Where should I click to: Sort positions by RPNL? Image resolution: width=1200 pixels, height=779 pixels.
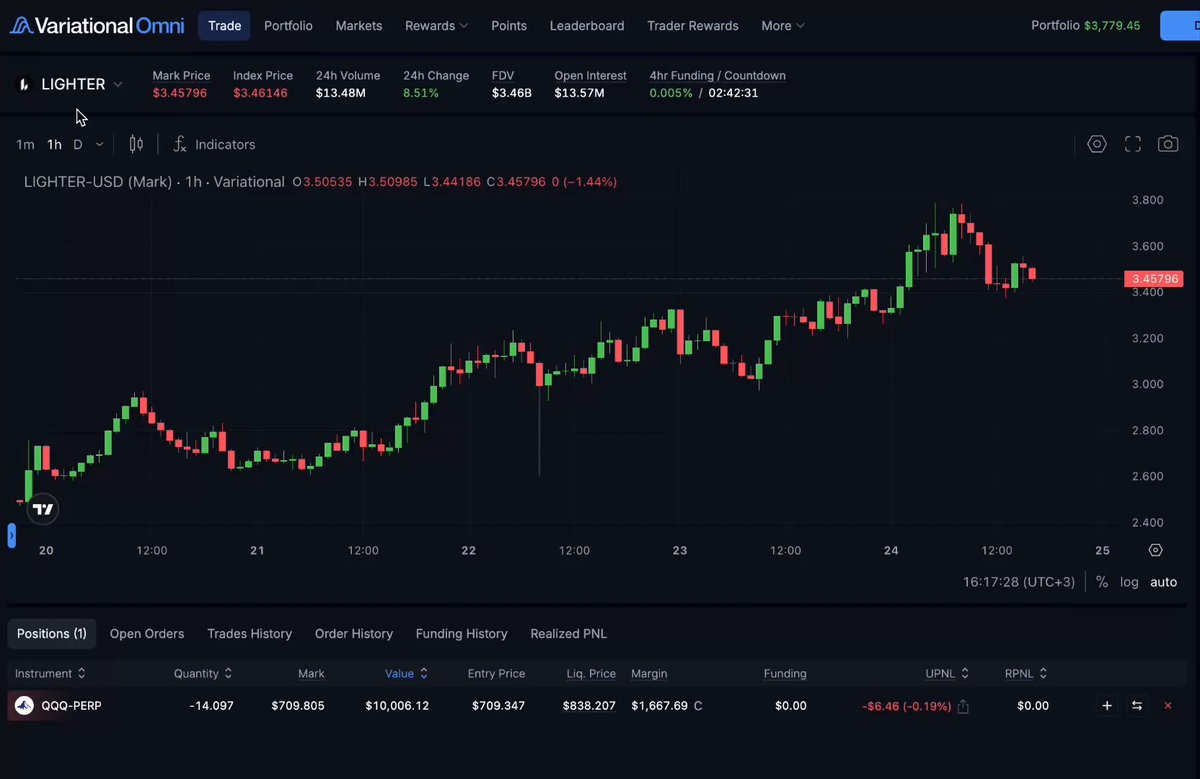1027,674
